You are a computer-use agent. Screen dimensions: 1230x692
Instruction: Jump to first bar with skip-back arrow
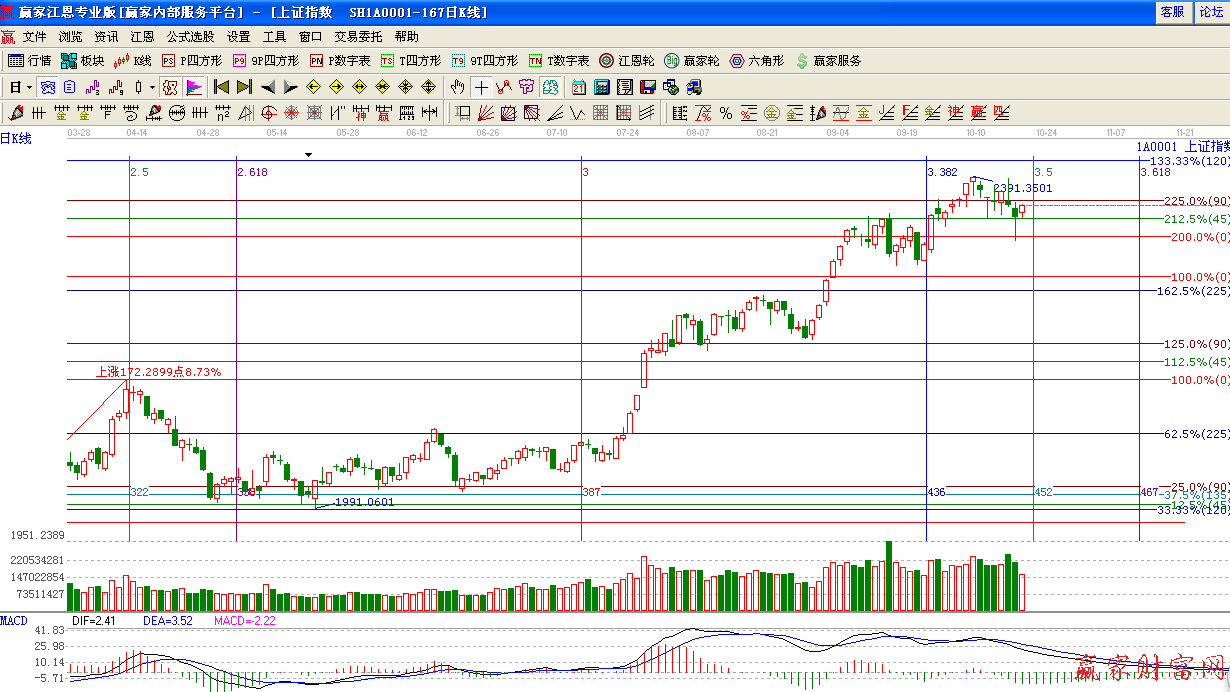[222, 87]
